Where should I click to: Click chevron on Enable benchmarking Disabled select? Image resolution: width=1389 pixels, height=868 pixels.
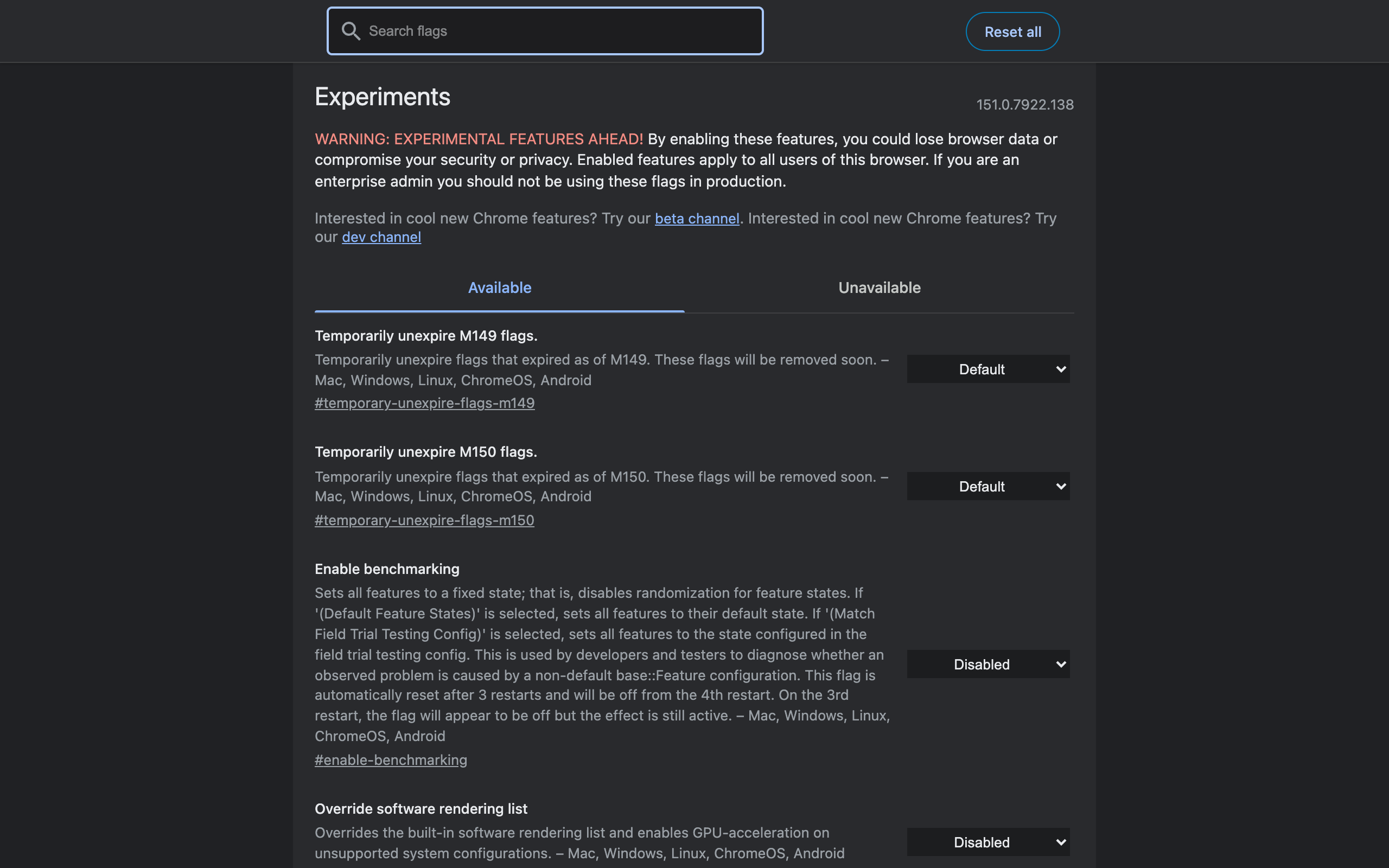(x=1061, y=664)
